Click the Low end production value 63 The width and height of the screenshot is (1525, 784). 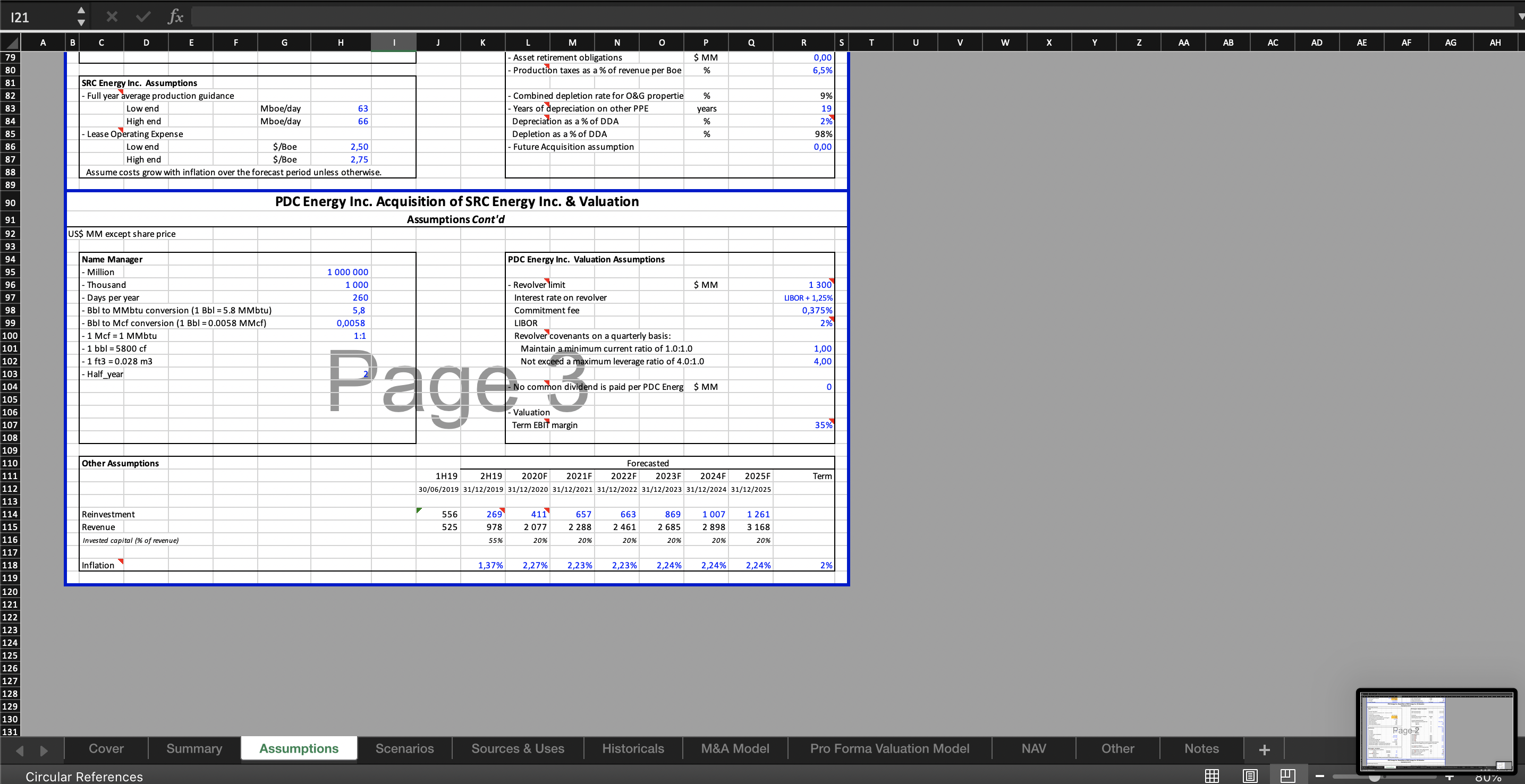click(x=341, y=108)
